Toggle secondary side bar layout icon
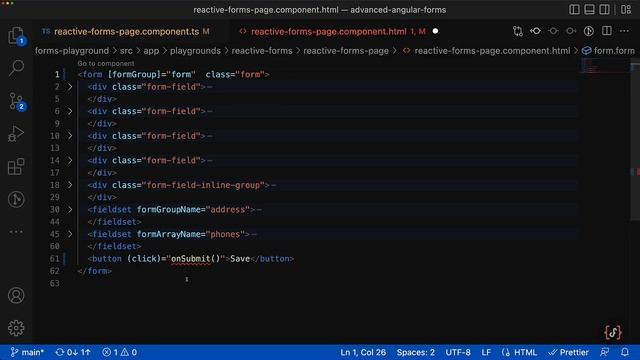 [604, 9]
